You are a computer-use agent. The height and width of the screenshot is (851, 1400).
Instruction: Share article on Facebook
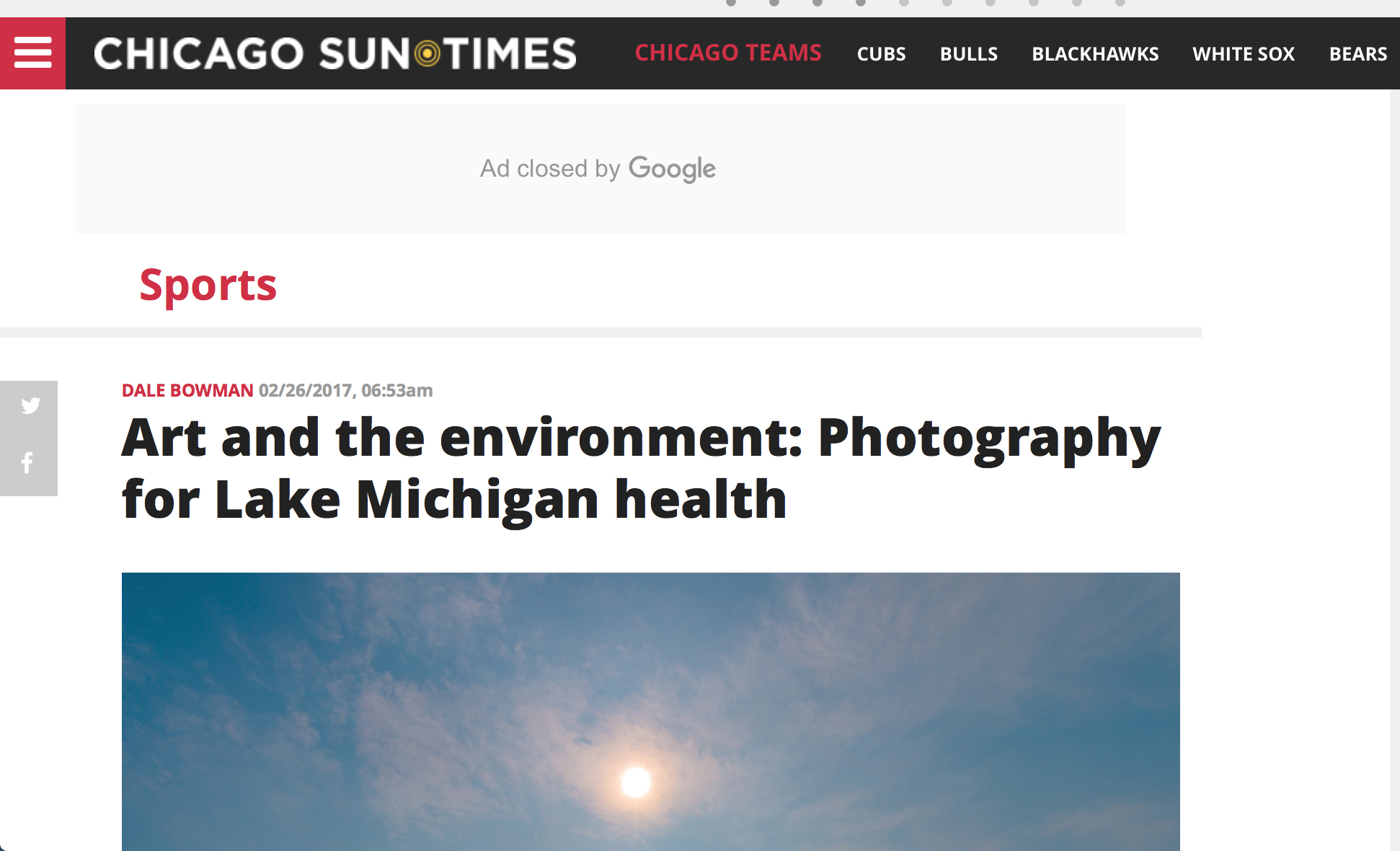[27, 462]
